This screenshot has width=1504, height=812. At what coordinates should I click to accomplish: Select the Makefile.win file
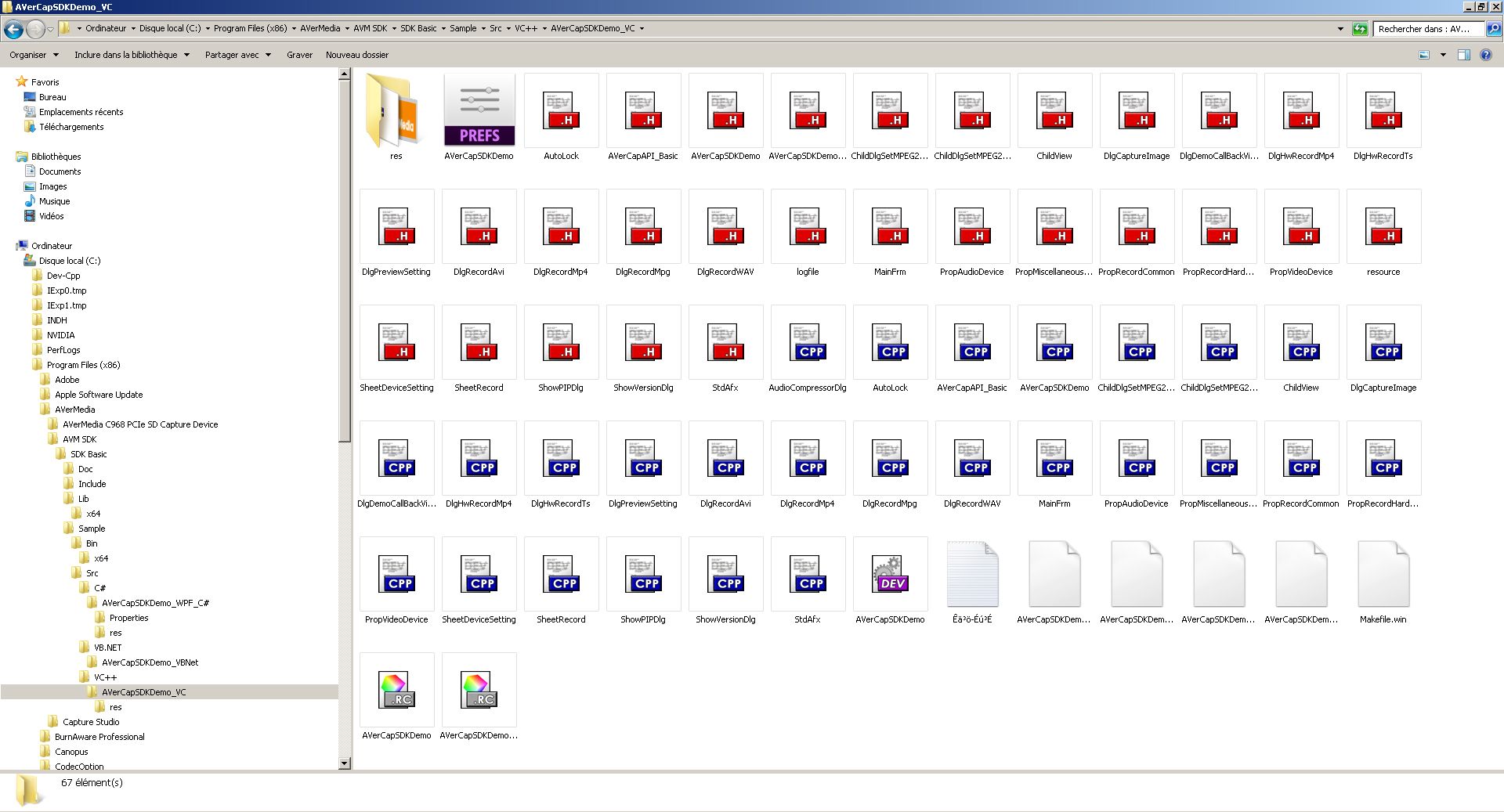1384,574
